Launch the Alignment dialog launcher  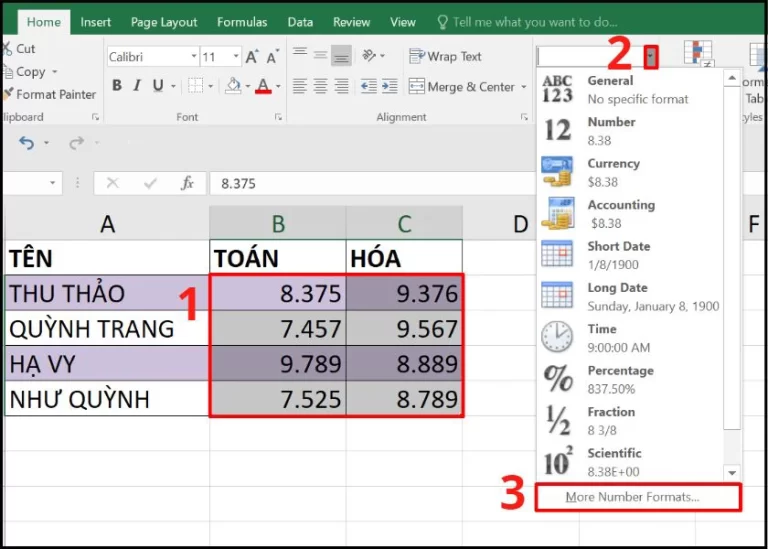pyautogui.click(x=524, y=117)
